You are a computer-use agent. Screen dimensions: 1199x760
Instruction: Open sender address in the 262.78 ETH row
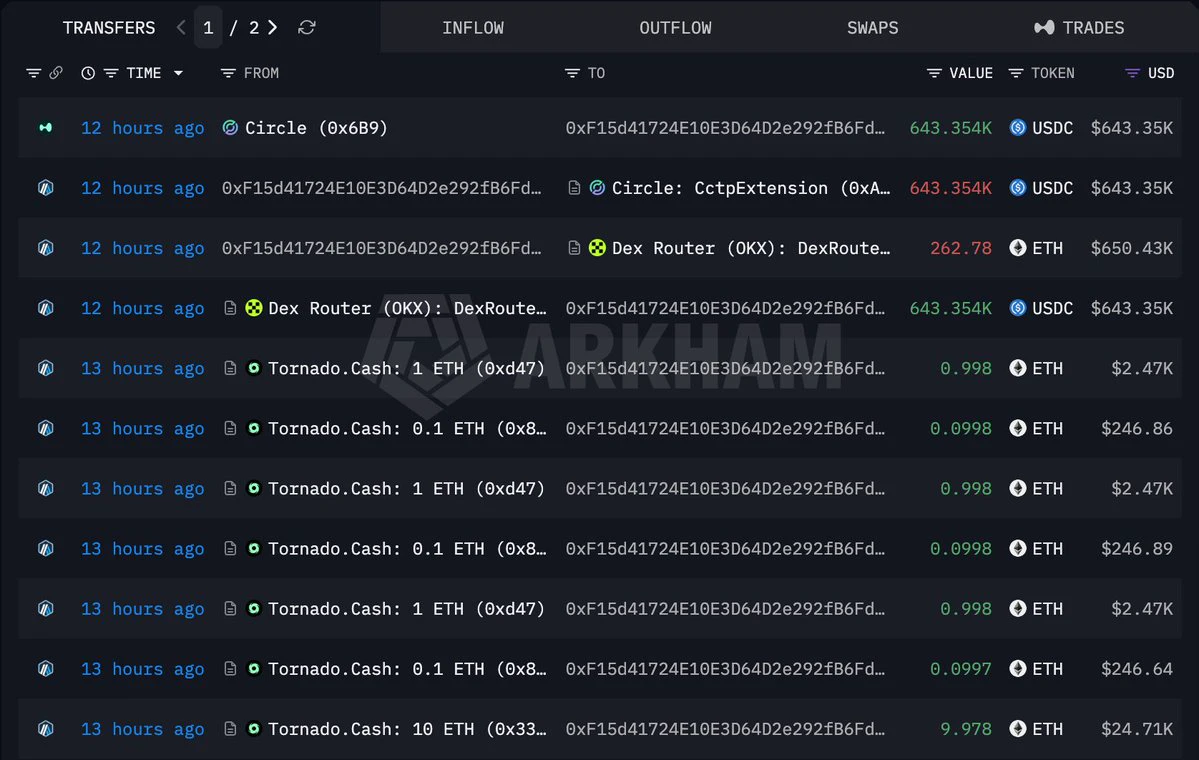click(382, 248)
